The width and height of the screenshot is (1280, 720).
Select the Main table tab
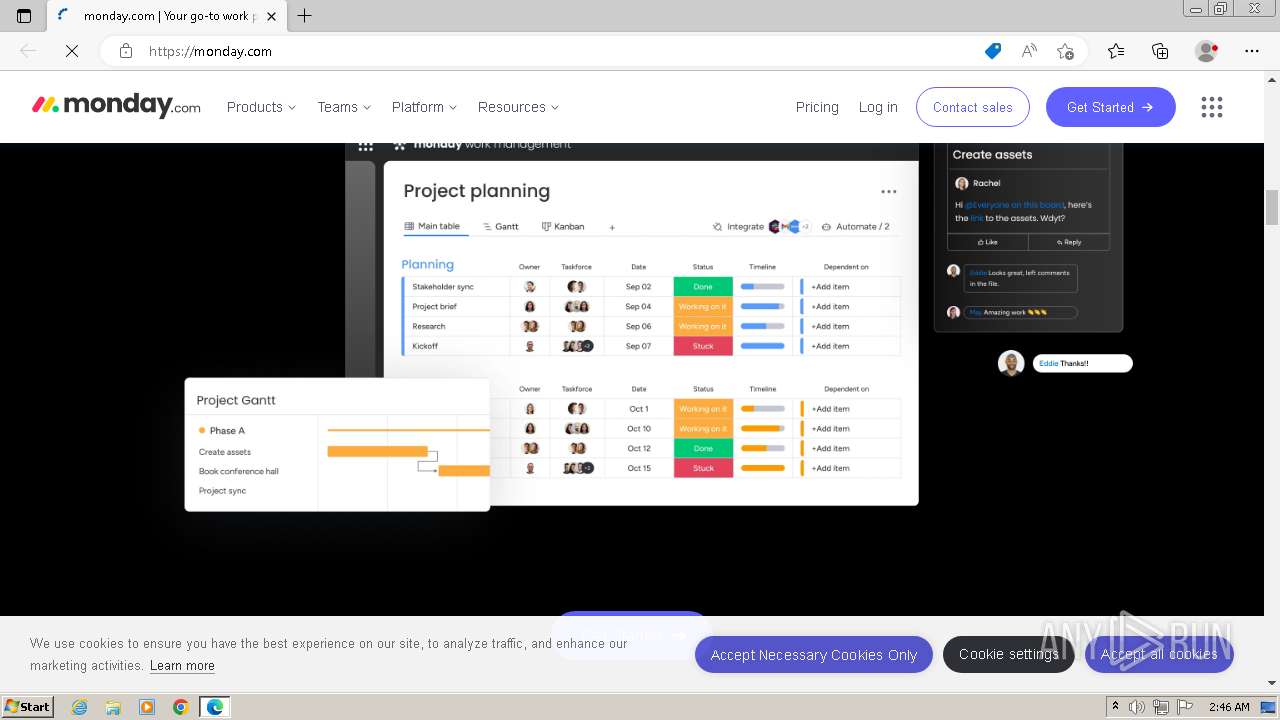coord(432,227)
